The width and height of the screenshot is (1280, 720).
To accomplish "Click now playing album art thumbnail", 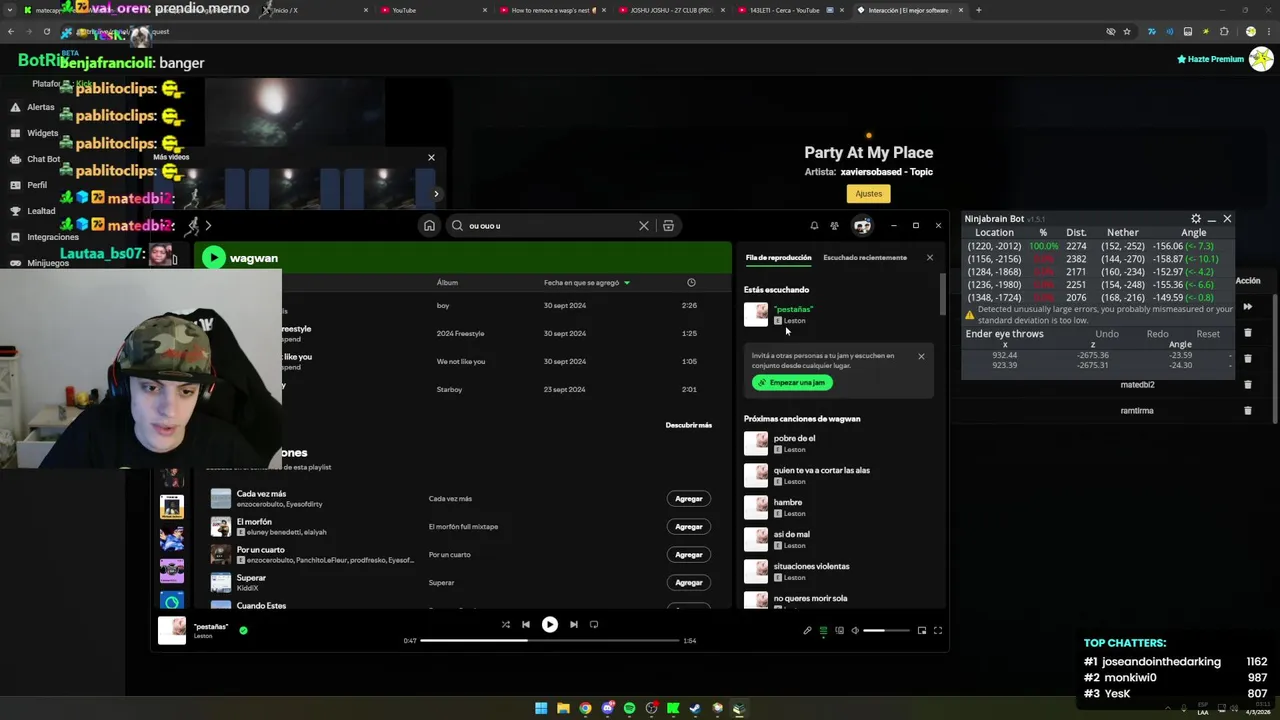I will pyautogui.click(x=172, y=631).
